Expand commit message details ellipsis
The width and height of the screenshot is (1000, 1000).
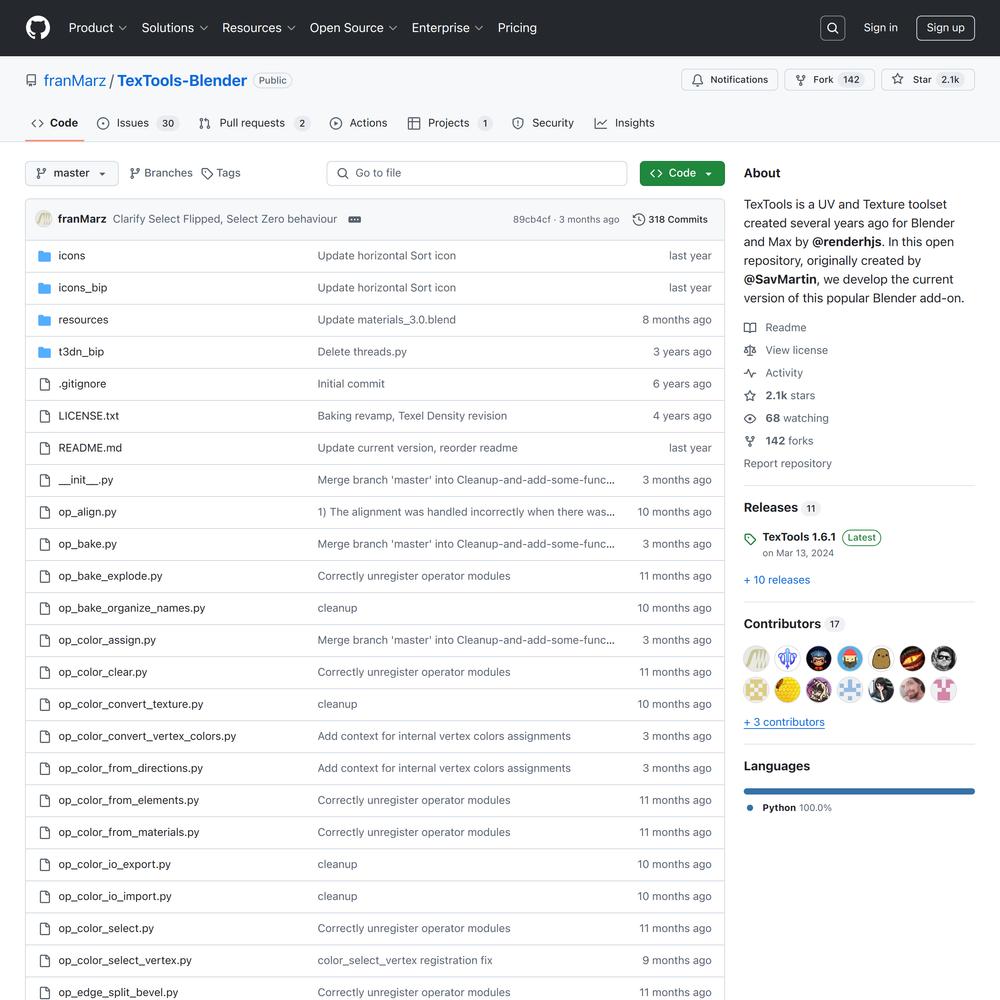[x=355, y=219]
